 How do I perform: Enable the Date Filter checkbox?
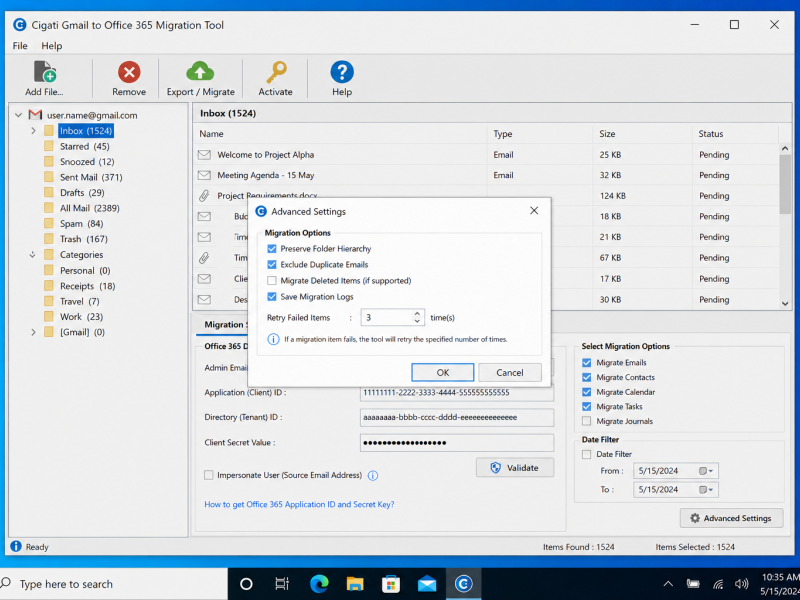(587, 455)
